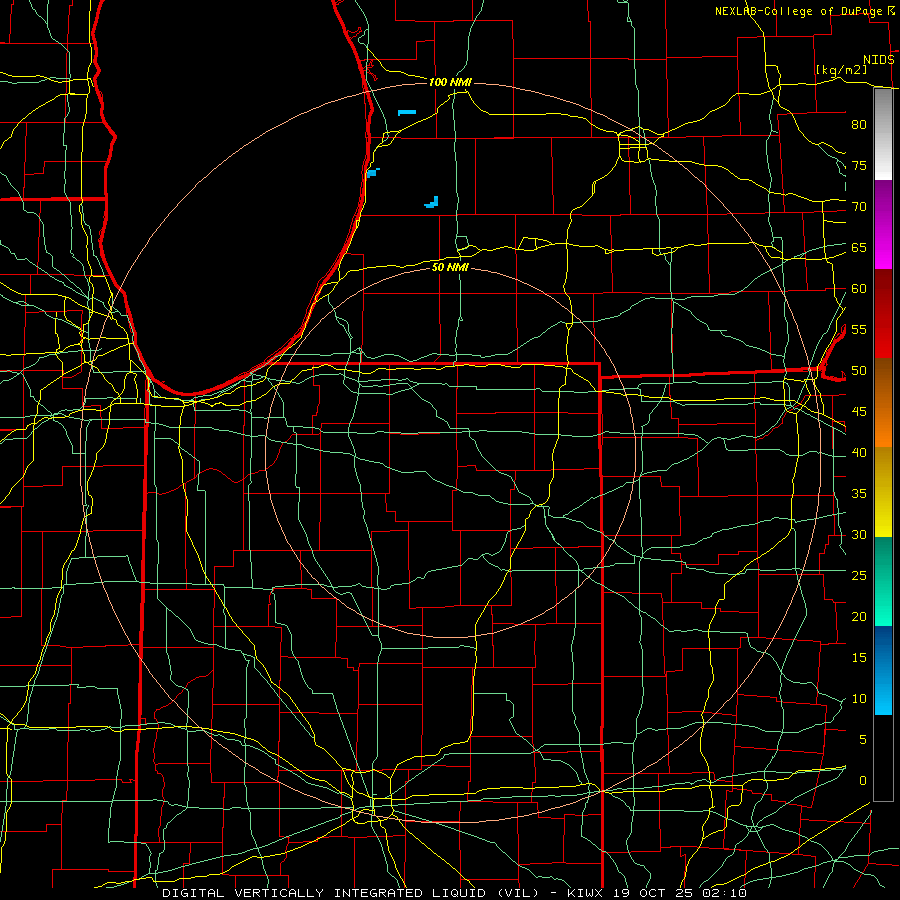
Task: Click the 35 value on color scale
Action: 859,494
